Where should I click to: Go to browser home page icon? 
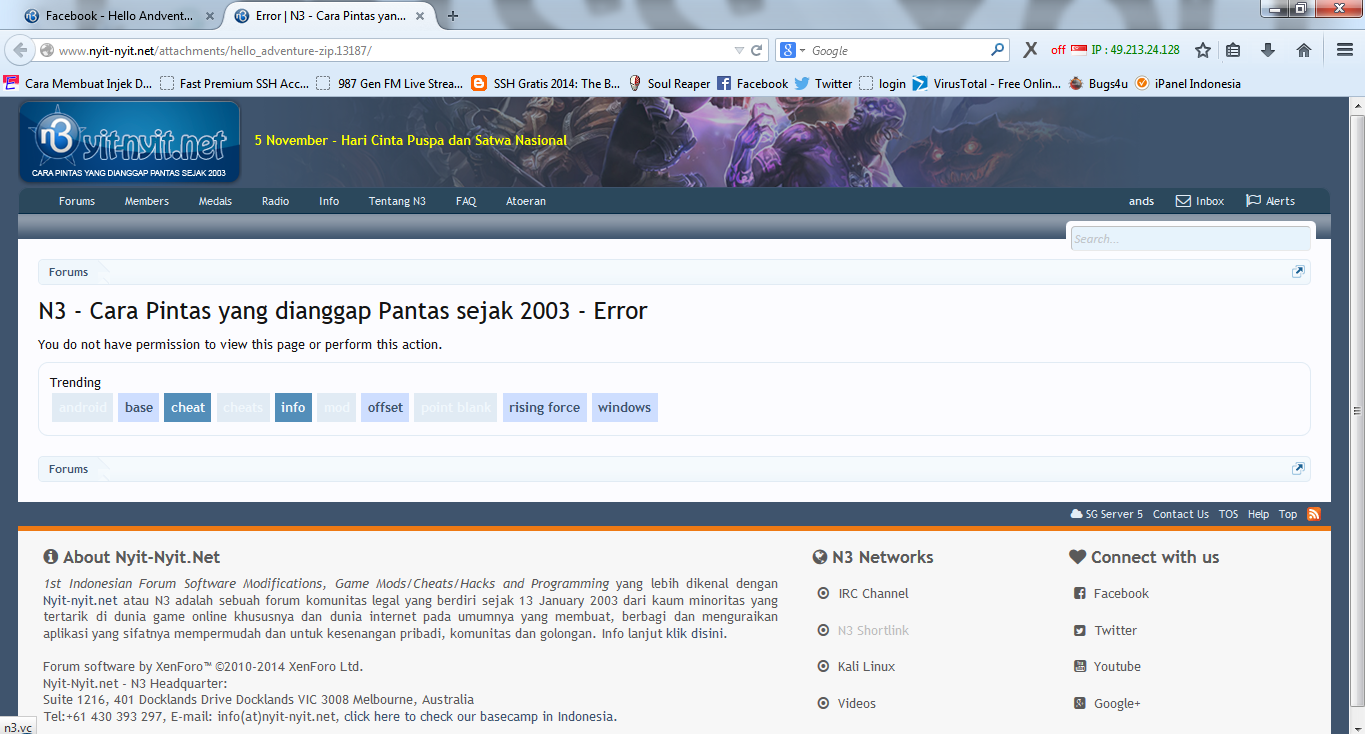[x=1304, y=50]
